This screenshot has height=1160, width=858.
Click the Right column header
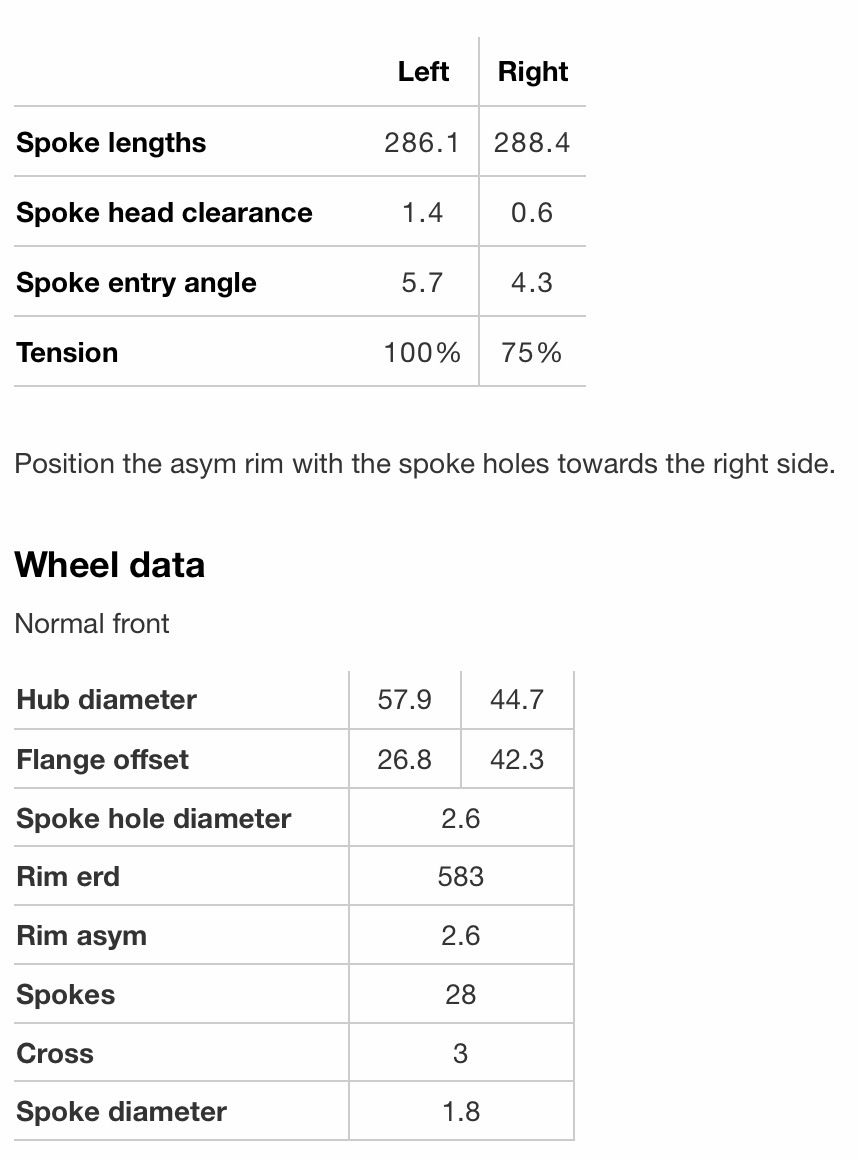point(532,72)
